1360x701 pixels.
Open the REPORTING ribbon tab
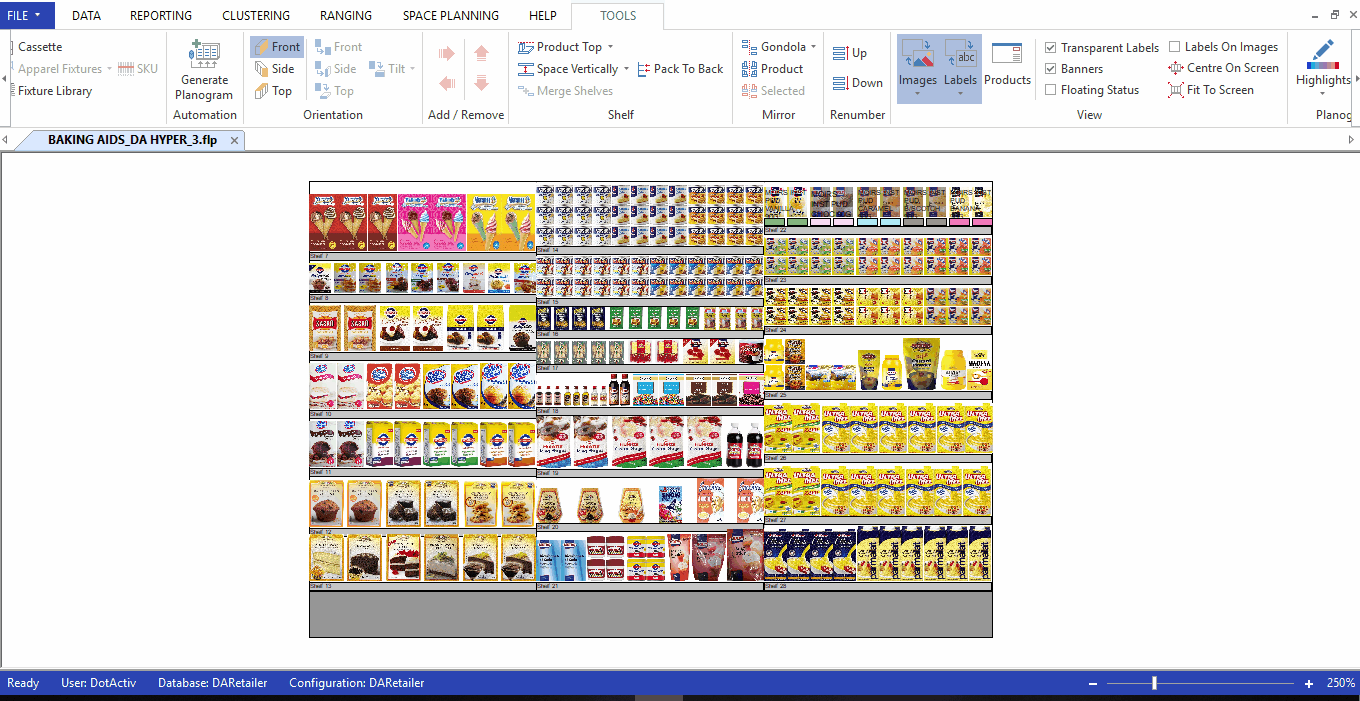[161, 16]
